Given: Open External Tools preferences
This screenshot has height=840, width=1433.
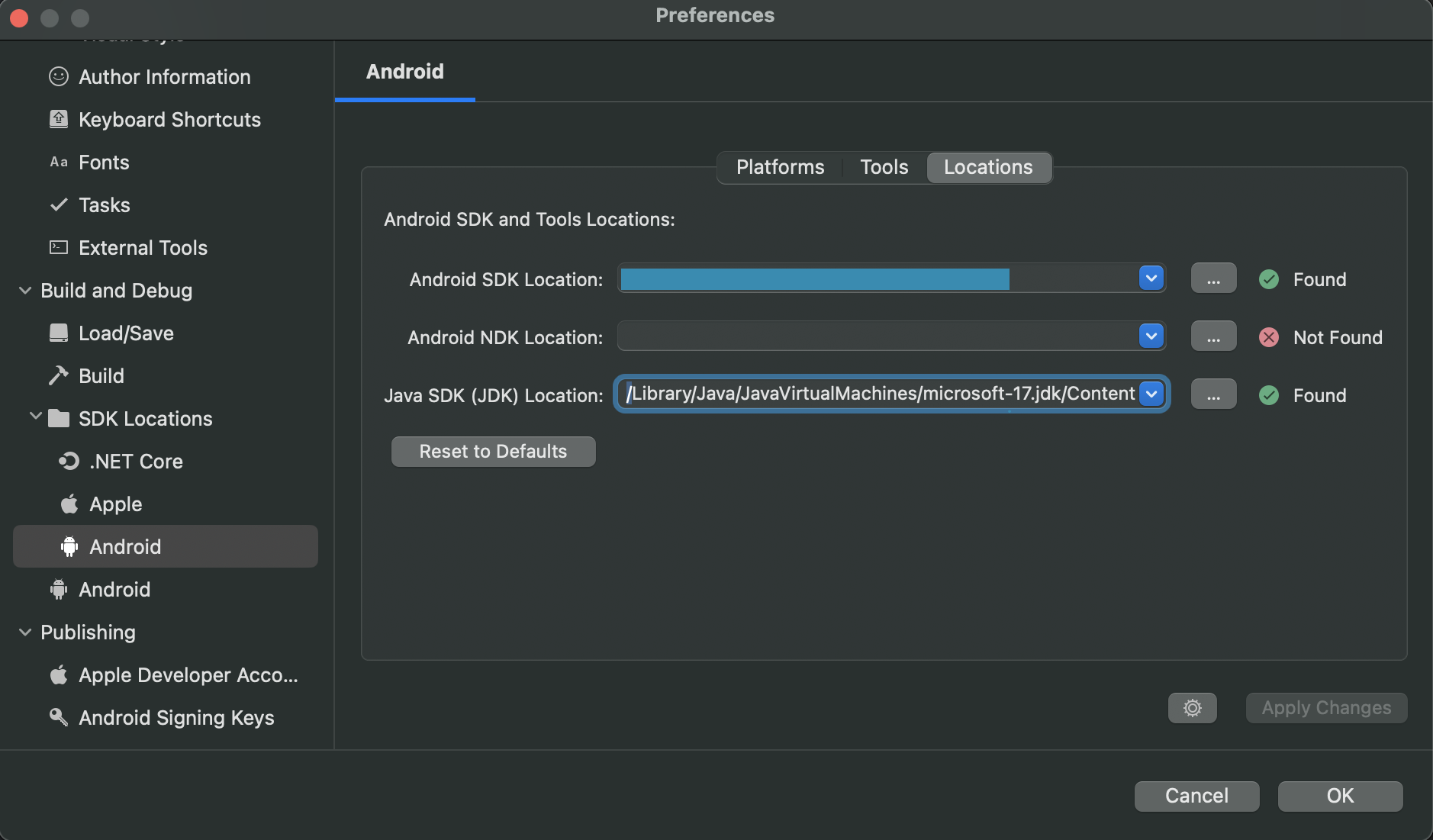Looking at the screenshot, I should click(x=143, y=248).
